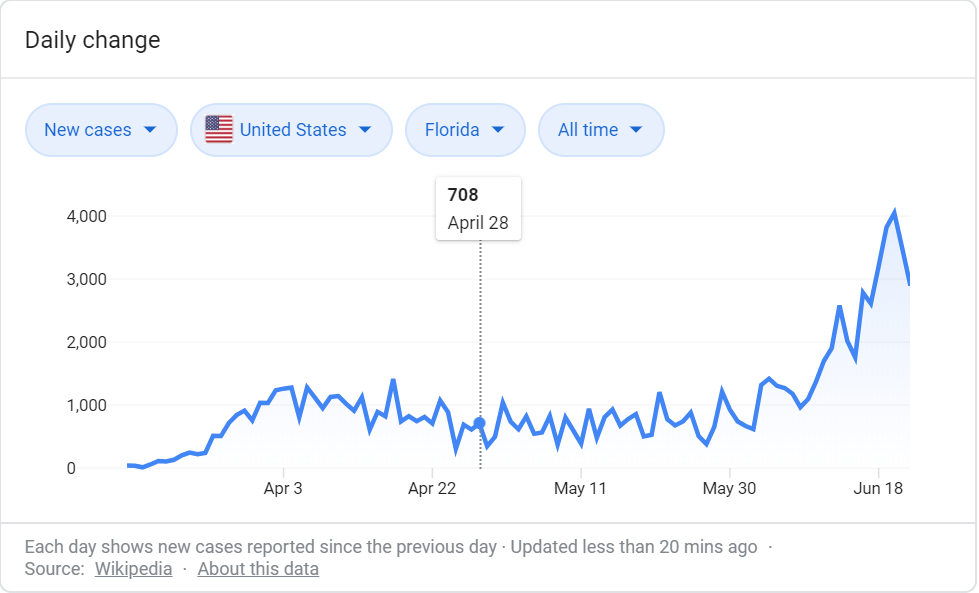Click the Apr 3 axis label
Screen dimensions: 979x593
click(283, 489)
